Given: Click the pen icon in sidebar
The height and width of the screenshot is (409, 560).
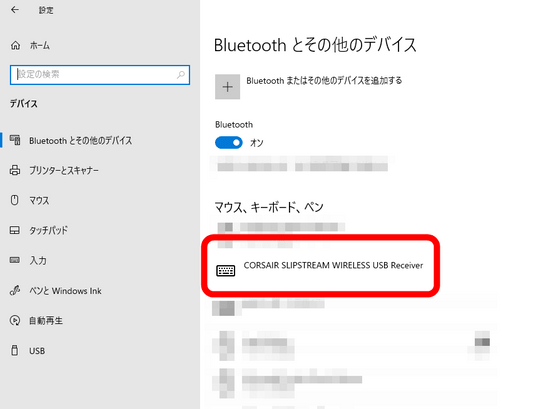Looking at the screenshot, I should pyautogui.click(x=15, y=290).
